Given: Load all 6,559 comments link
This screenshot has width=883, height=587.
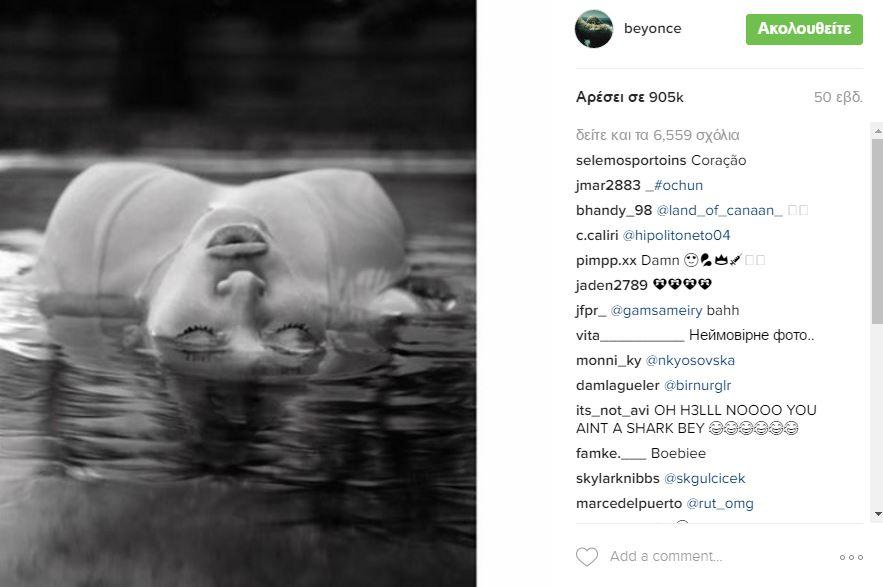Looking at the screenshot, I should 657,135.
